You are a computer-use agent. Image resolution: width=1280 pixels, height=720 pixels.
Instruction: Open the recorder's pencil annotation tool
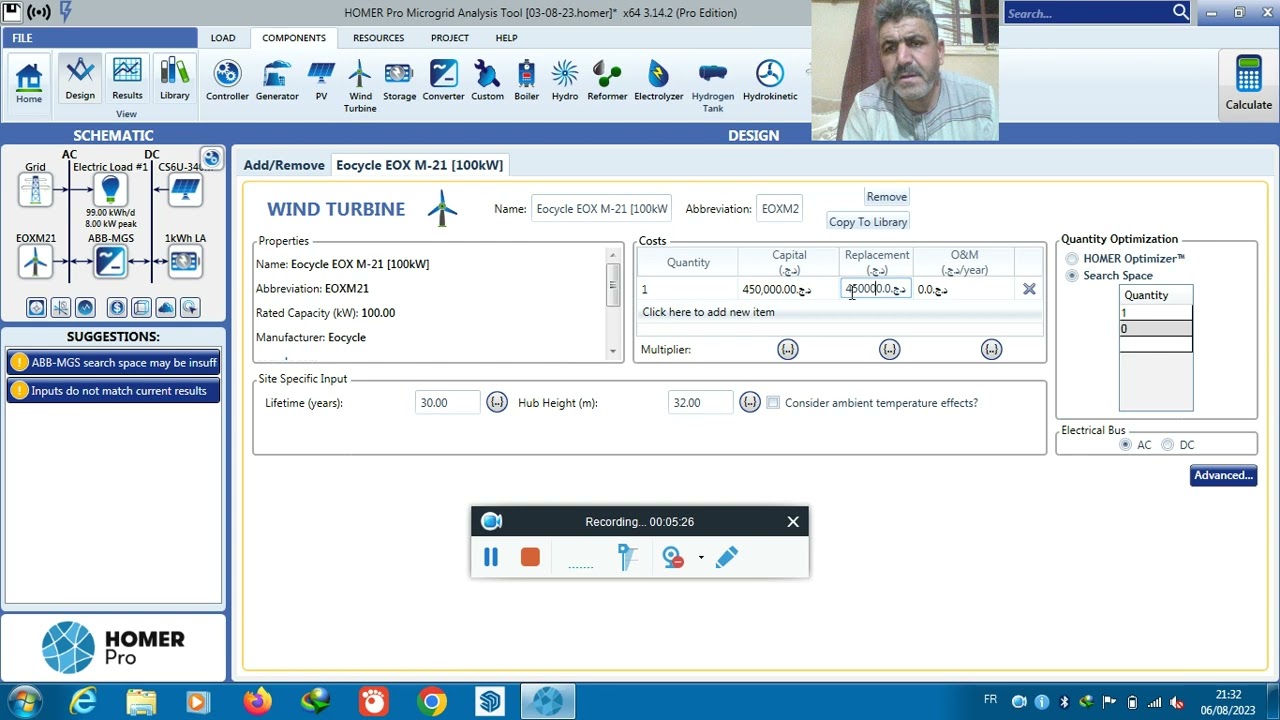727,557
